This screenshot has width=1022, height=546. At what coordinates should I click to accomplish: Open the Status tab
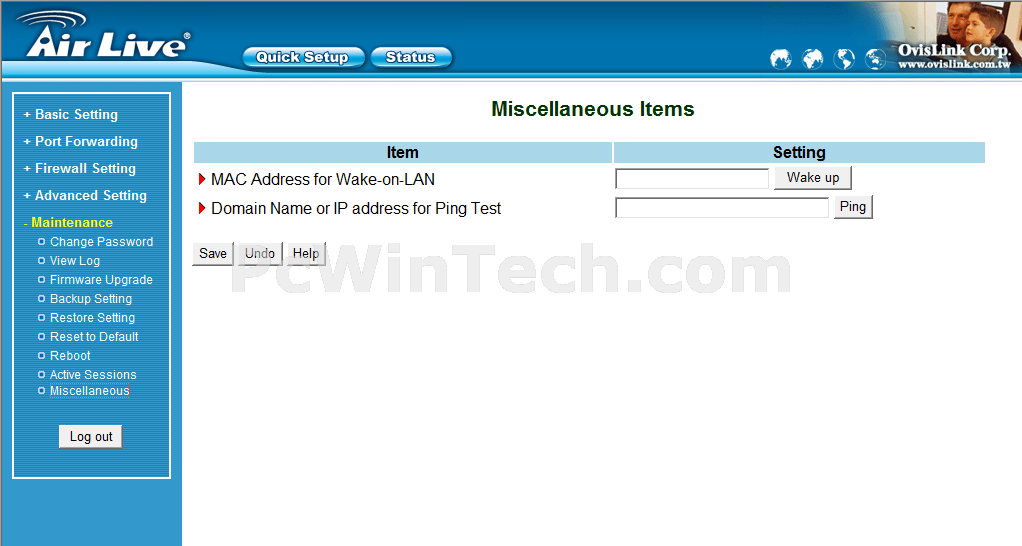[x=411, y=57]
